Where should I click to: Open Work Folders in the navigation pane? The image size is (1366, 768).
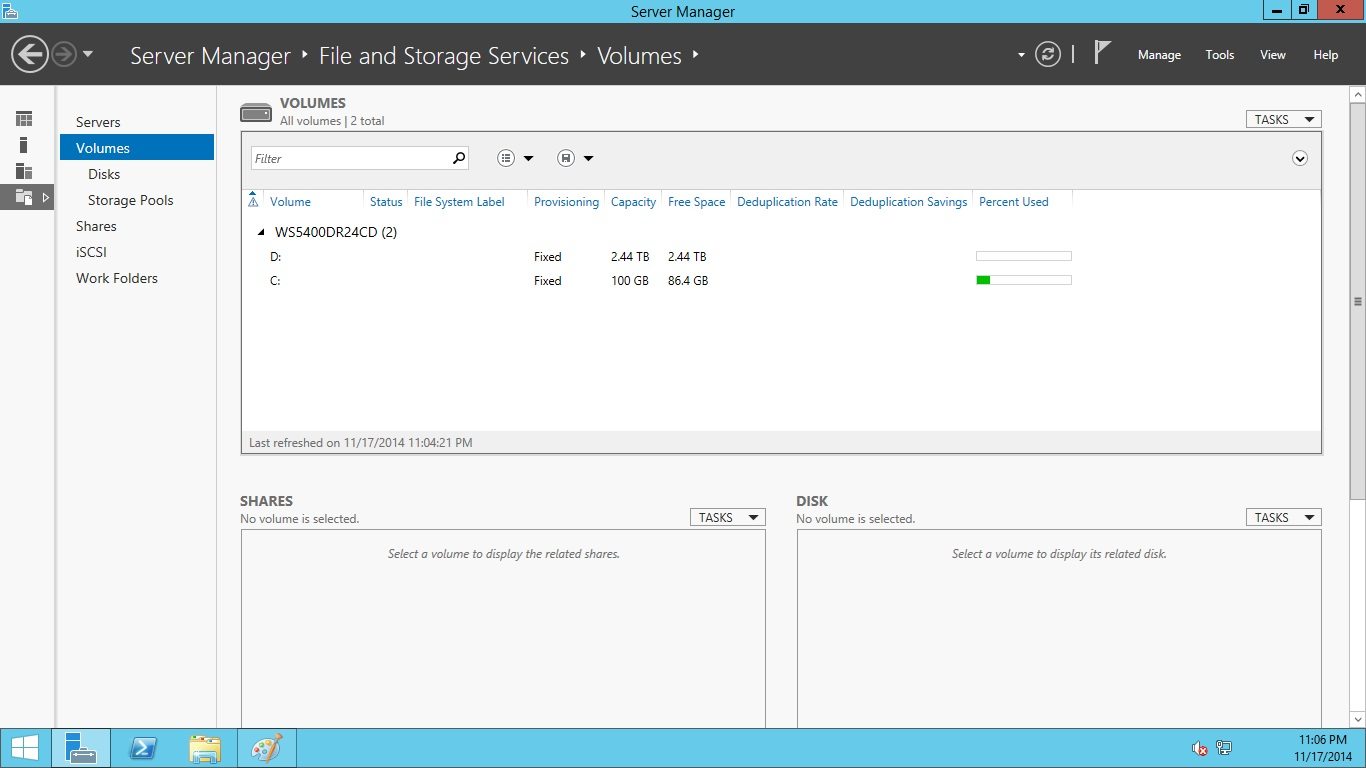click(x=117, y=278)
